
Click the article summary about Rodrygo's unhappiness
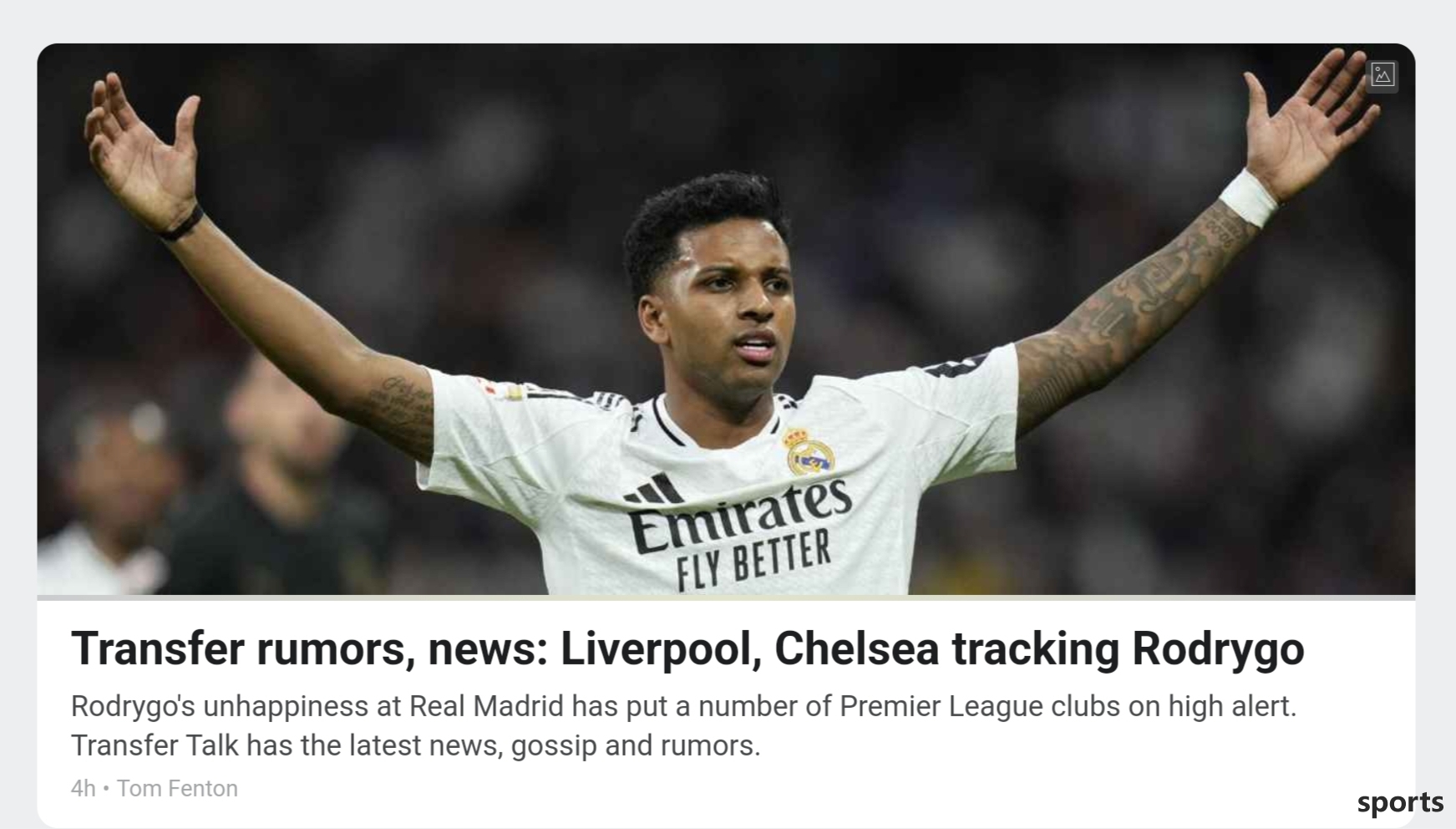[683, 725]
